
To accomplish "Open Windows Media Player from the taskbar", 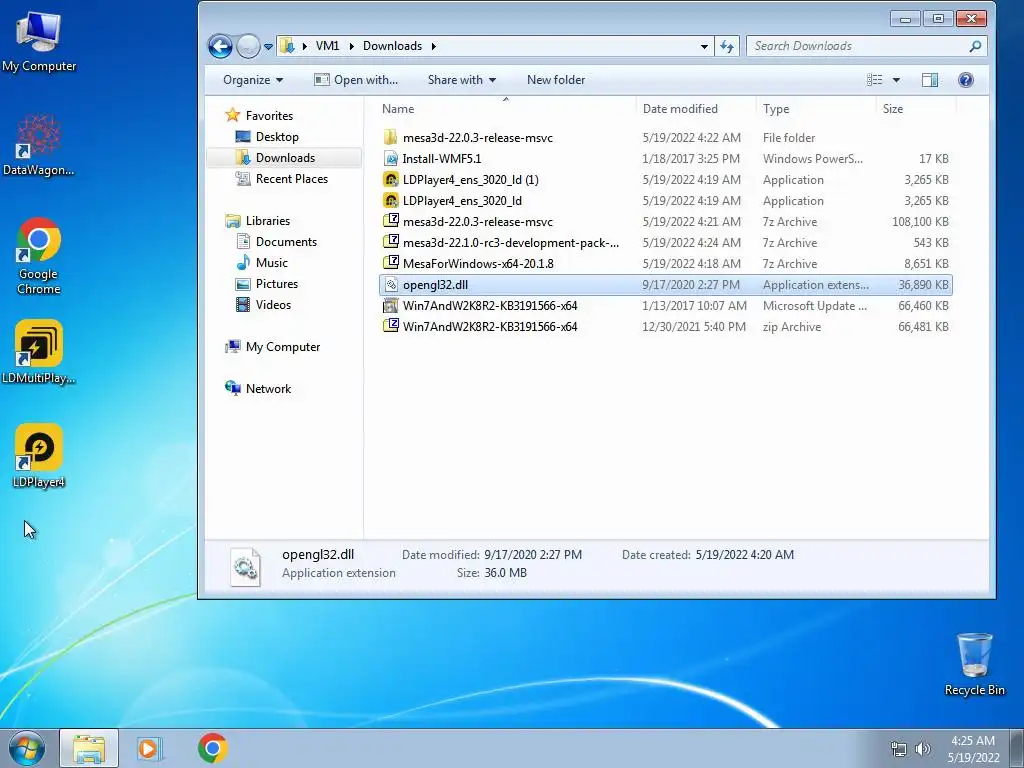I will point(149,748).
